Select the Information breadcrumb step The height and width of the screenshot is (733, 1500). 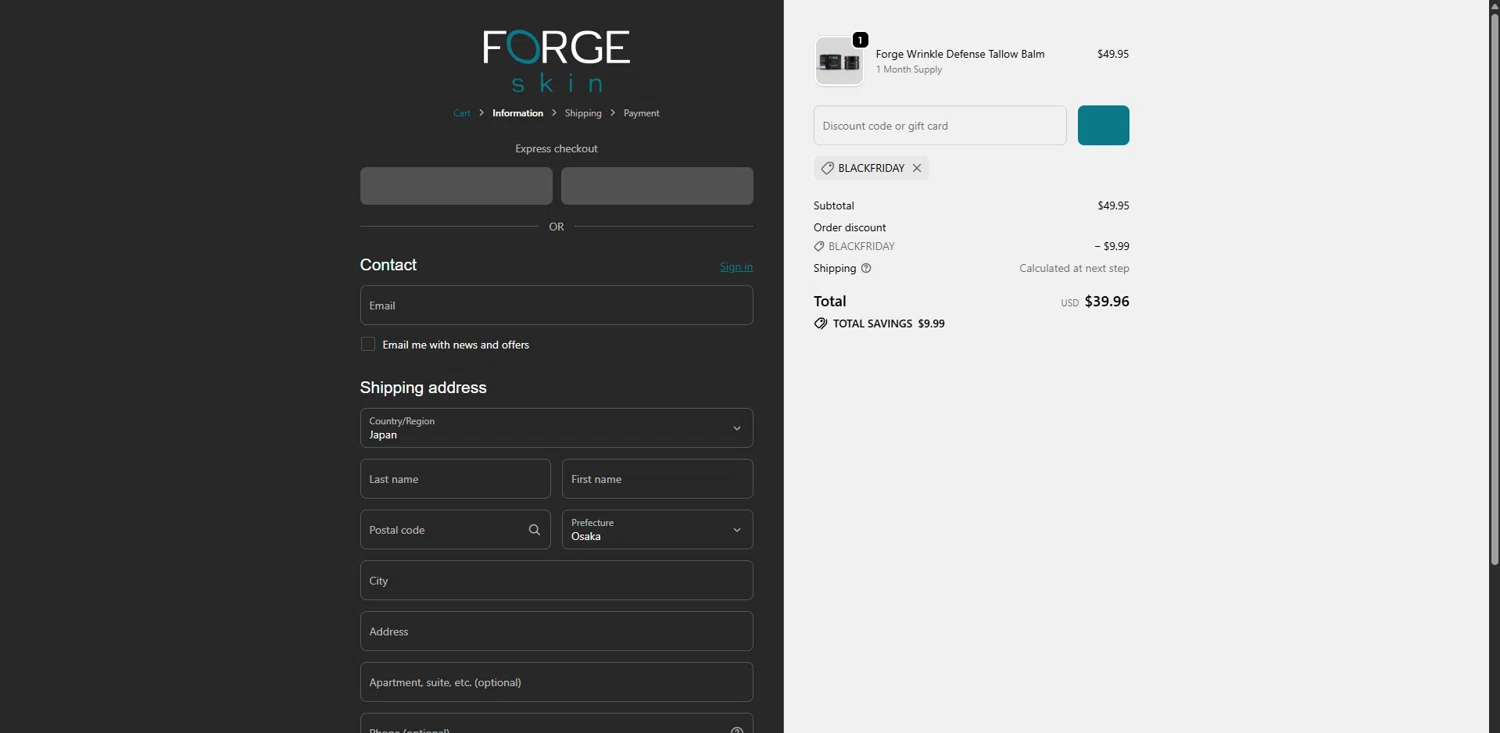point(517,113)
